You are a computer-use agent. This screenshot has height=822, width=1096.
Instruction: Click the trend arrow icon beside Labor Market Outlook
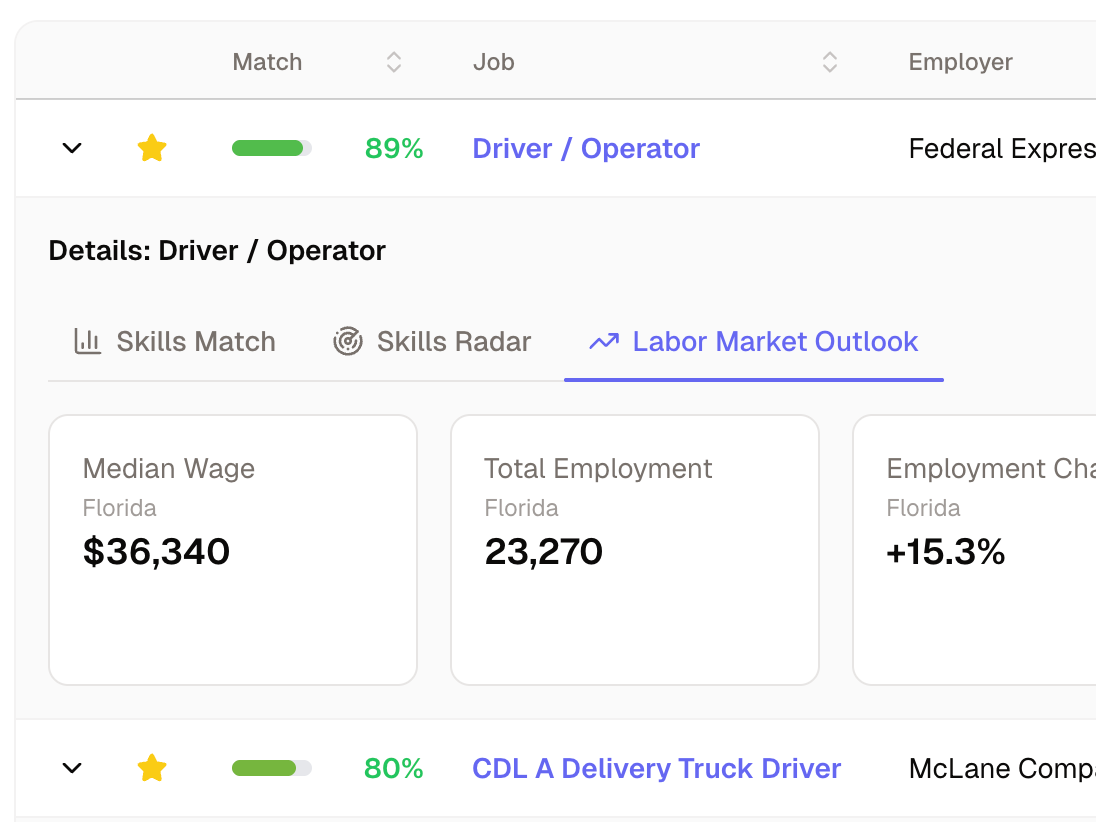[x=603, y=341]
